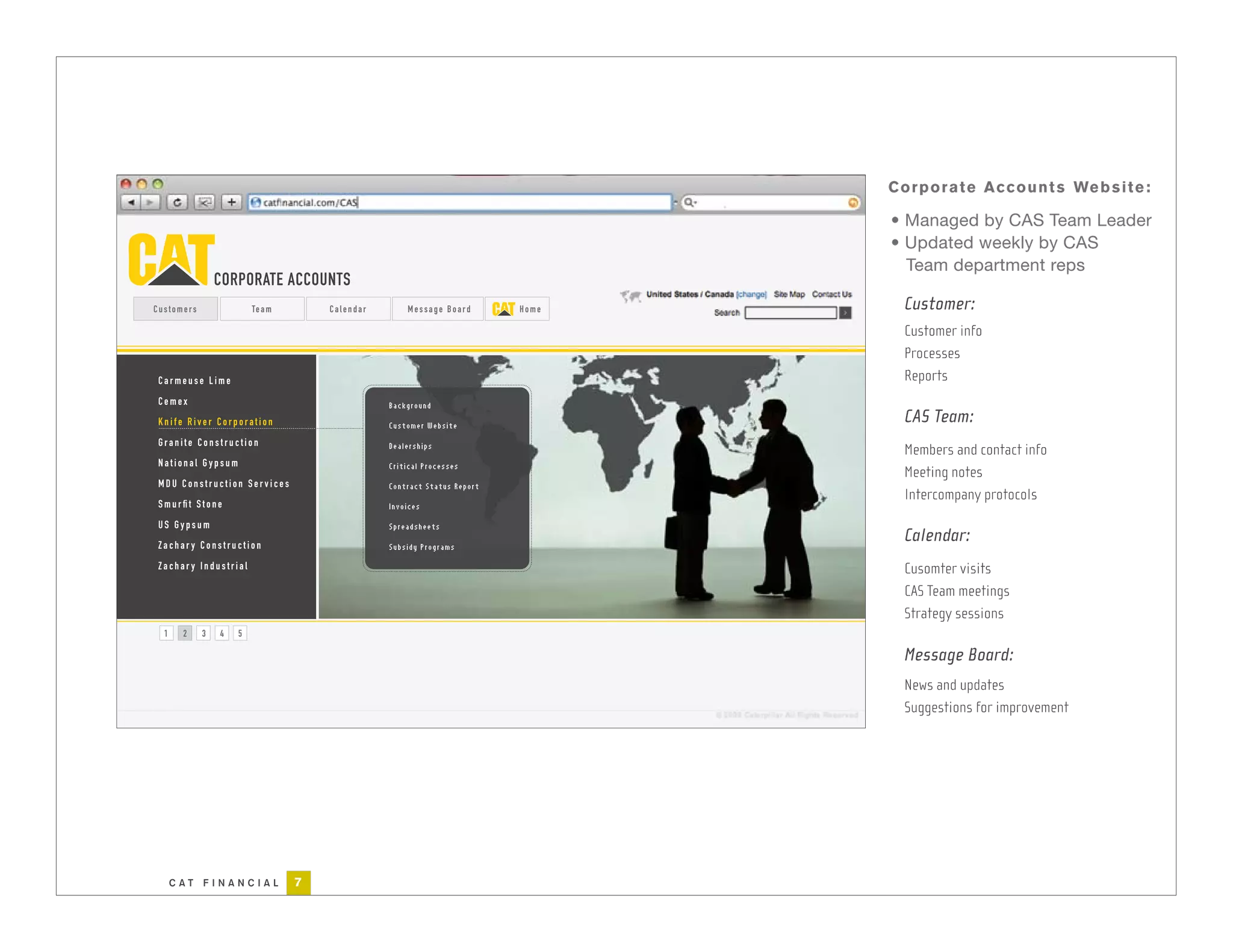Click the site Search input field
Viewport: 1233px width, 952px height.
pos(790,313)
